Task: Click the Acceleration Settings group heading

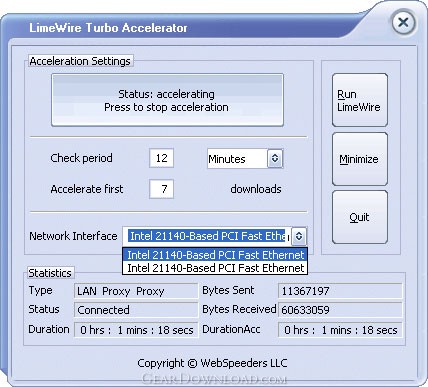Action: click(x=80, y=61)
